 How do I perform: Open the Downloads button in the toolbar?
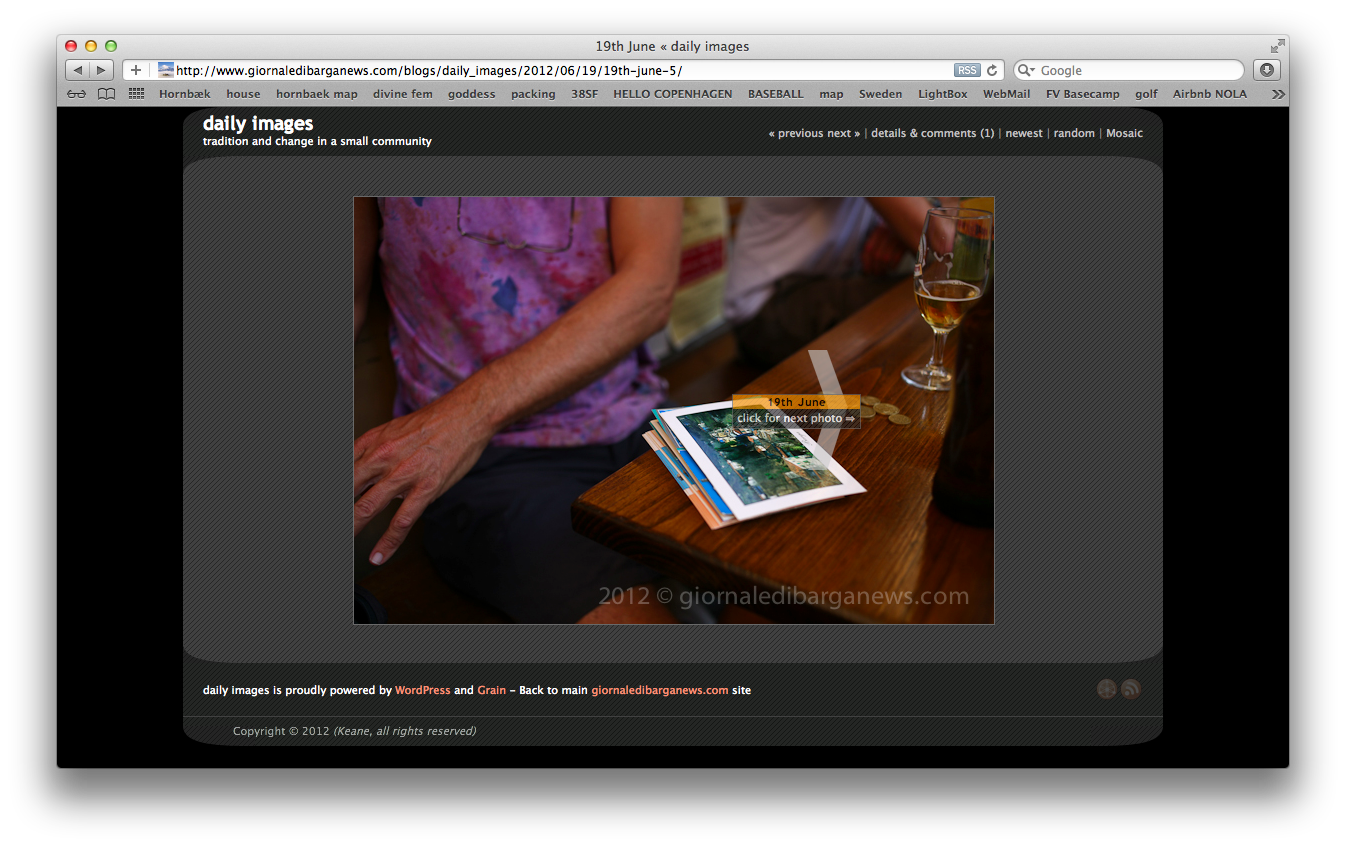[x=1266, y=70]
